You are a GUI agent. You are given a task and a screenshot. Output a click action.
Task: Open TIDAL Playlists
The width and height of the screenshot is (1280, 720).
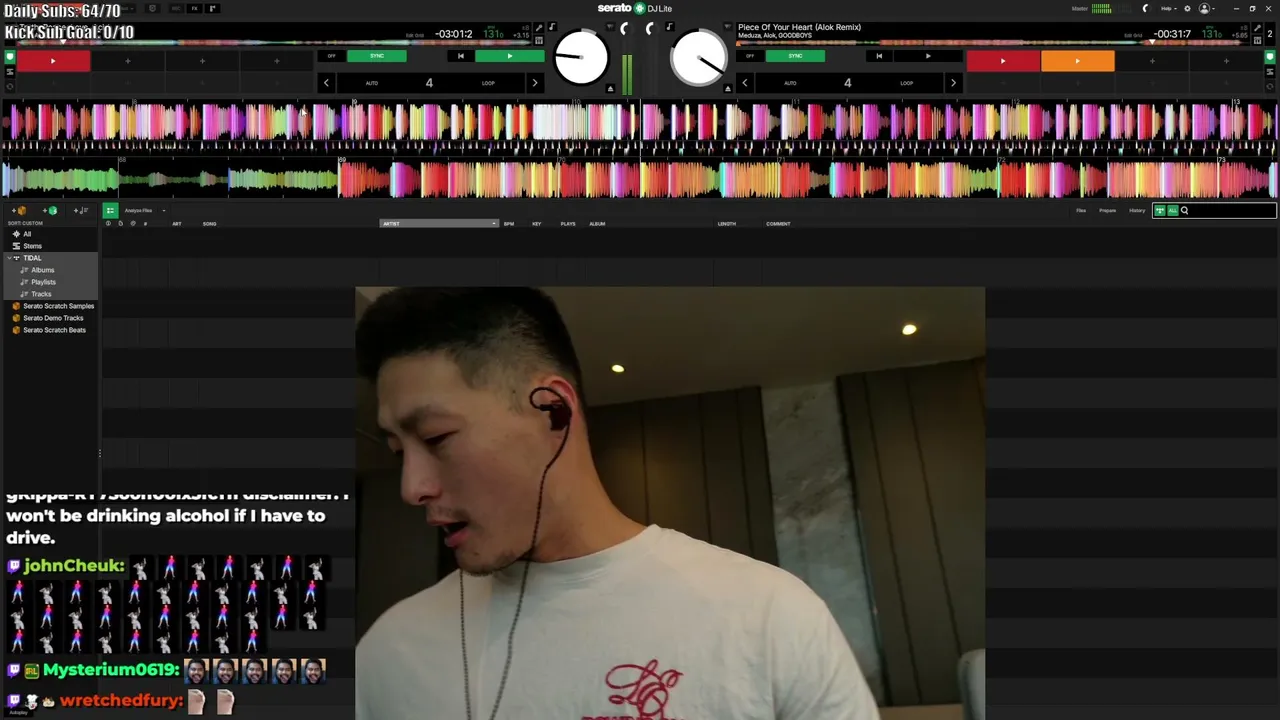coord(43,282)
